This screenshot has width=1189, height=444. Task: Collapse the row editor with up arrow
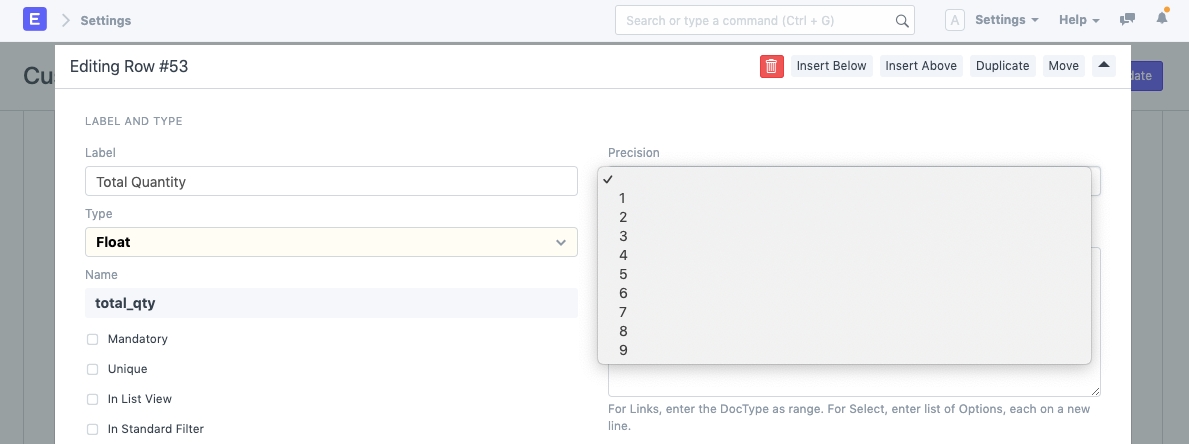click(1104, 66)
